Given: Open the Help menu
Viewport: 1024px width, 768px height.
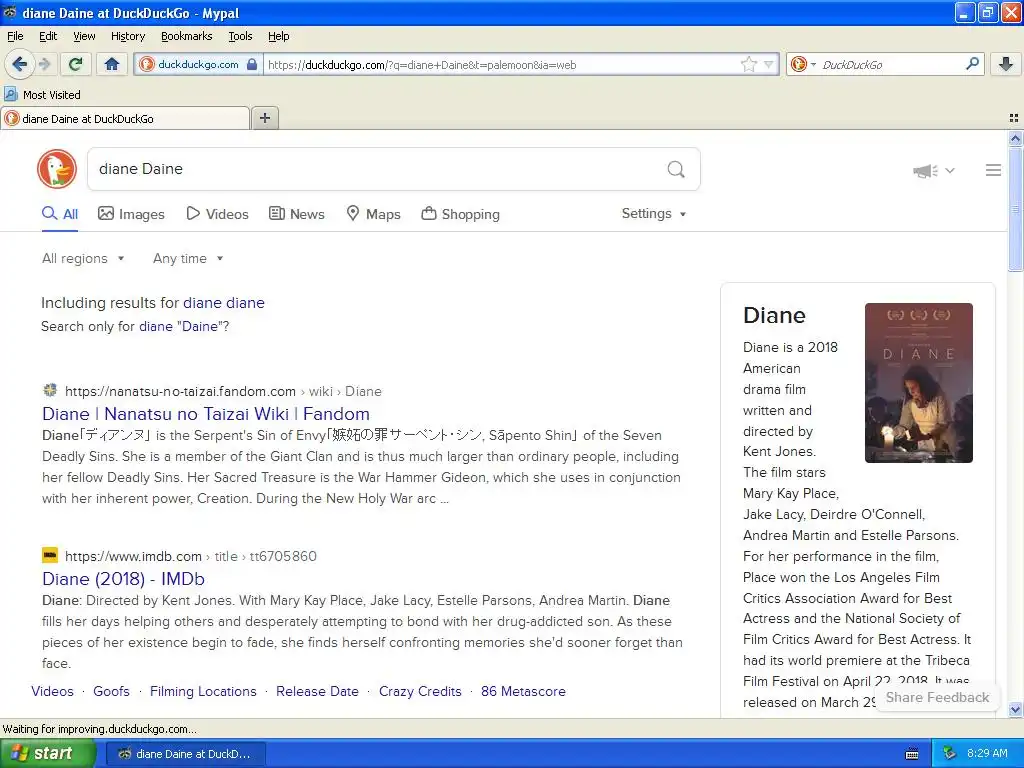Looking at the screenshot, I should pos(279,36).
